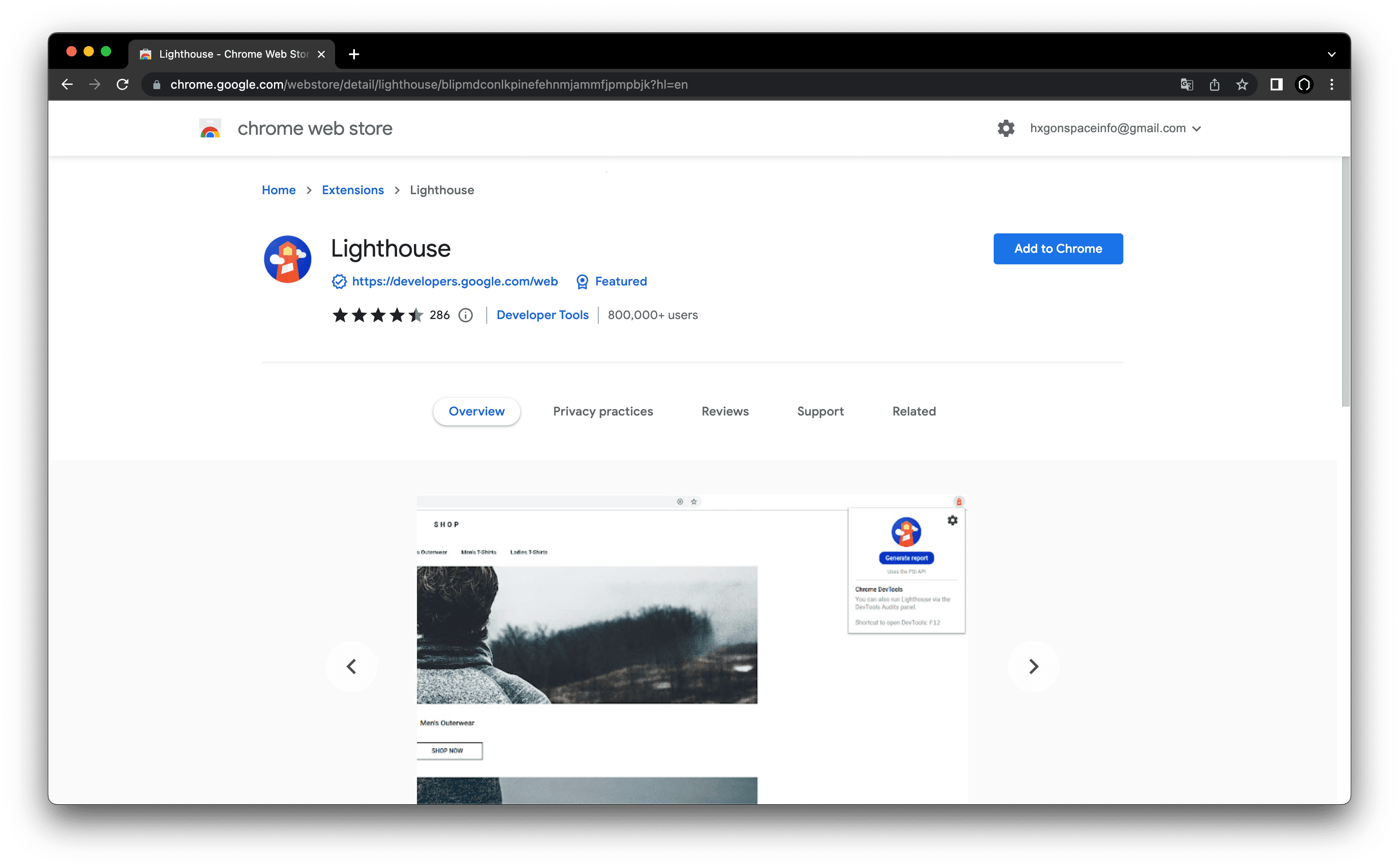
Task: Open the Developer Tools category link
Action: coord(542,315)
